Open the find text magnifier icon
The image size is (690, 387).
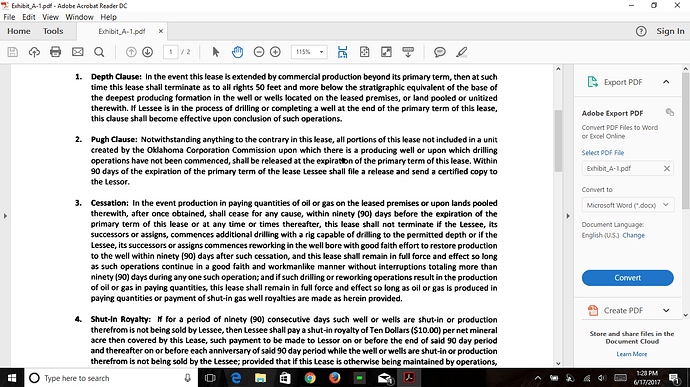[99, 52]
